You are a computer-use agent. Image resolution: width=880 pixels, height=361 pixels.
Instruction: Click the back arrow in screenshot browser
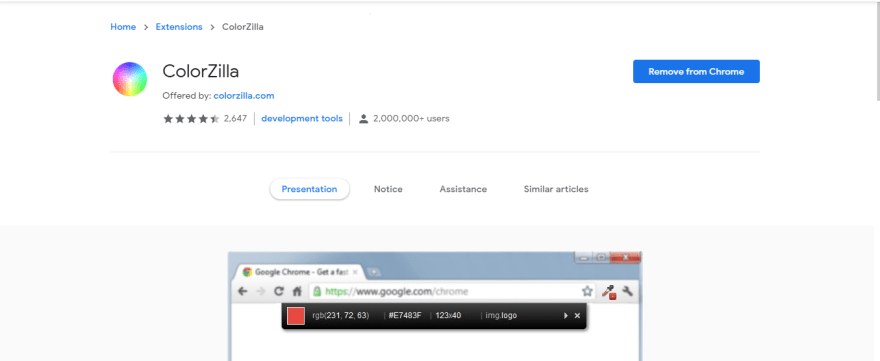242,291
